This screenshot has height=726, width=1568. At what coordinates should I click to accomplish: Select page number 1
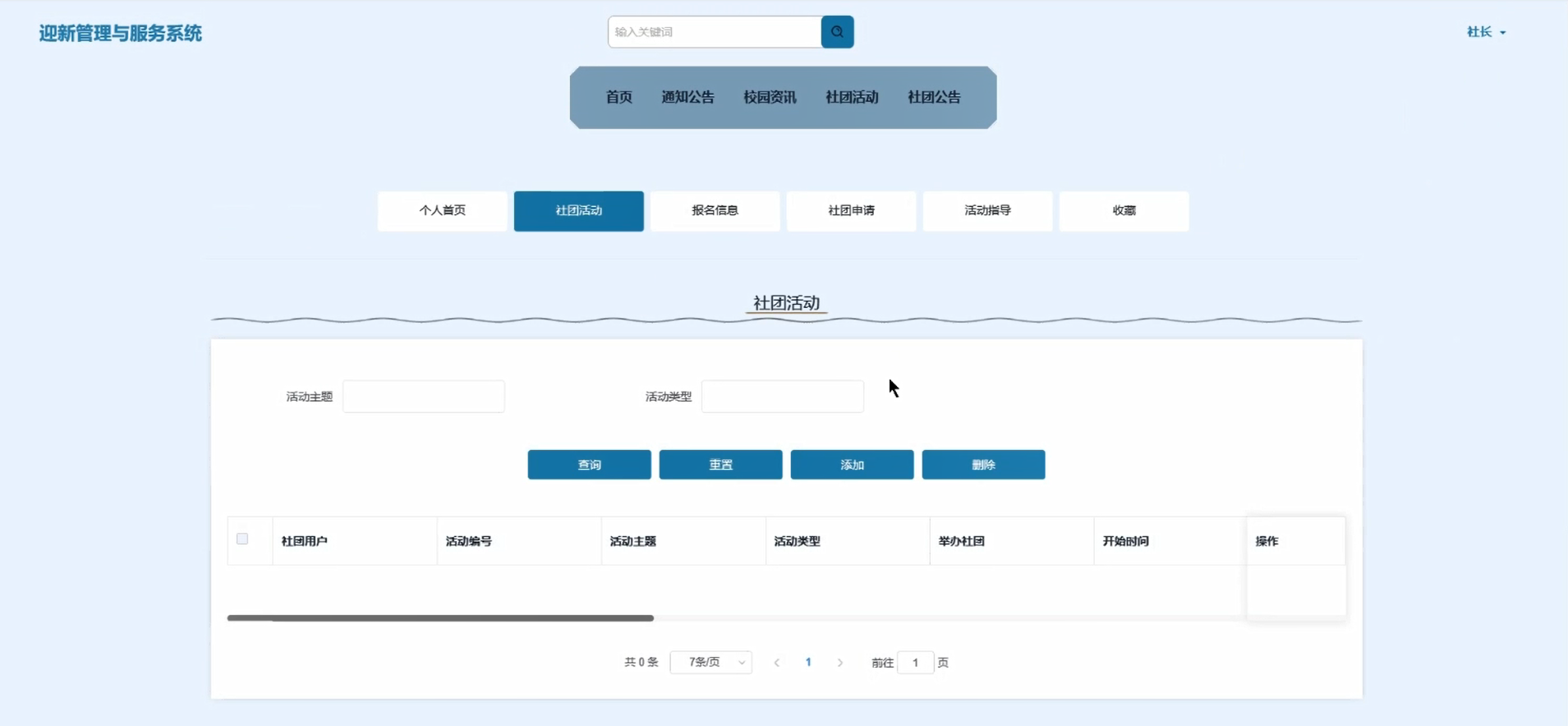808,662
